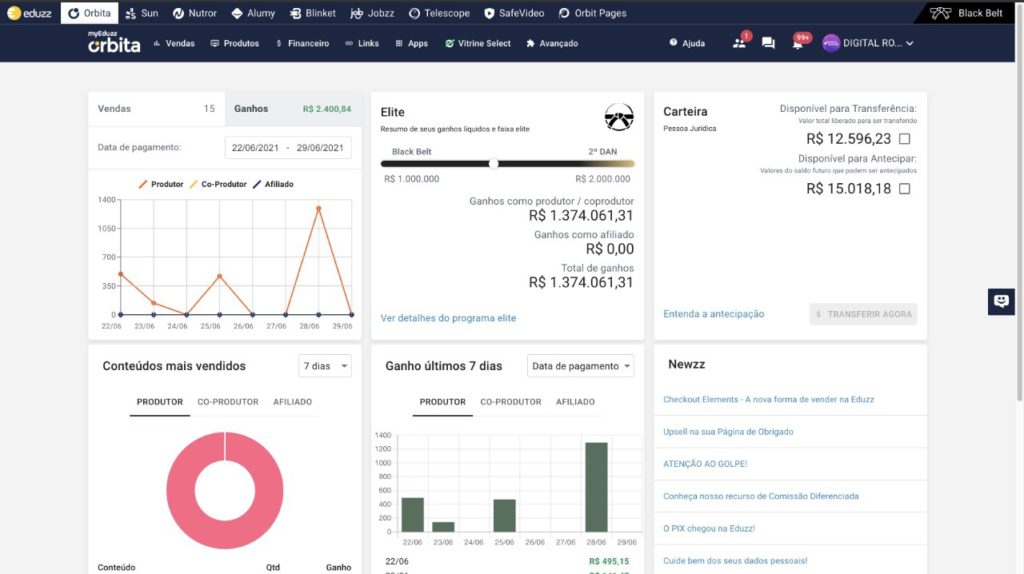Toggle the Co-Produtor legend series
The height and width of the screenshot is (574, 1024).
(x=218, y=184)
